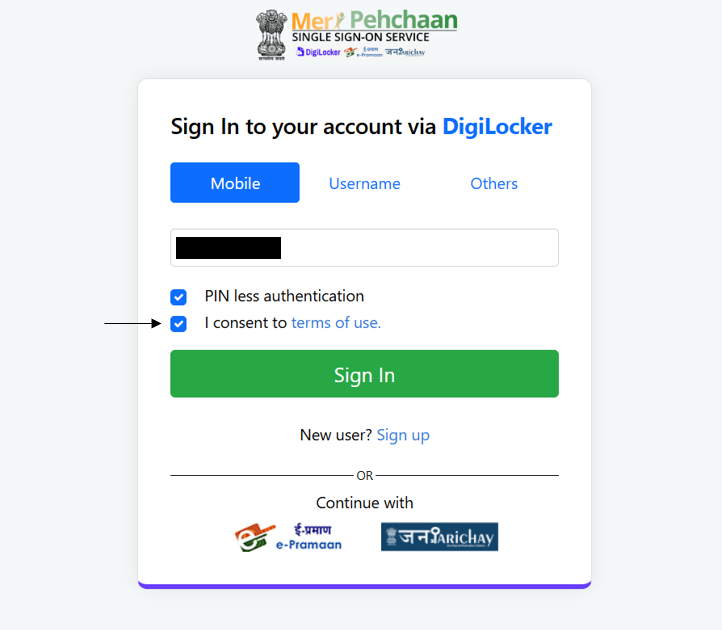Click the arrow pointing to consent checkbox
Viewport: 722px width, 630px height.
133,323
